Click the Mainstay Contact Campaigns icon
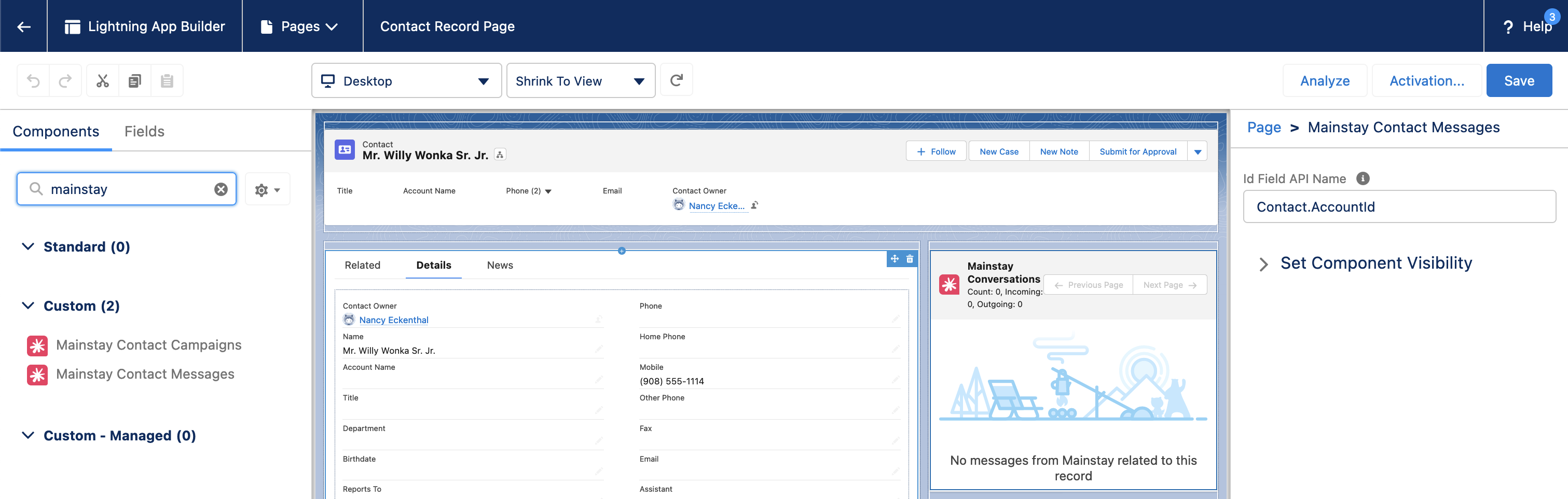The height and width of the screenshot is (499, 1568). coord(37,345)
